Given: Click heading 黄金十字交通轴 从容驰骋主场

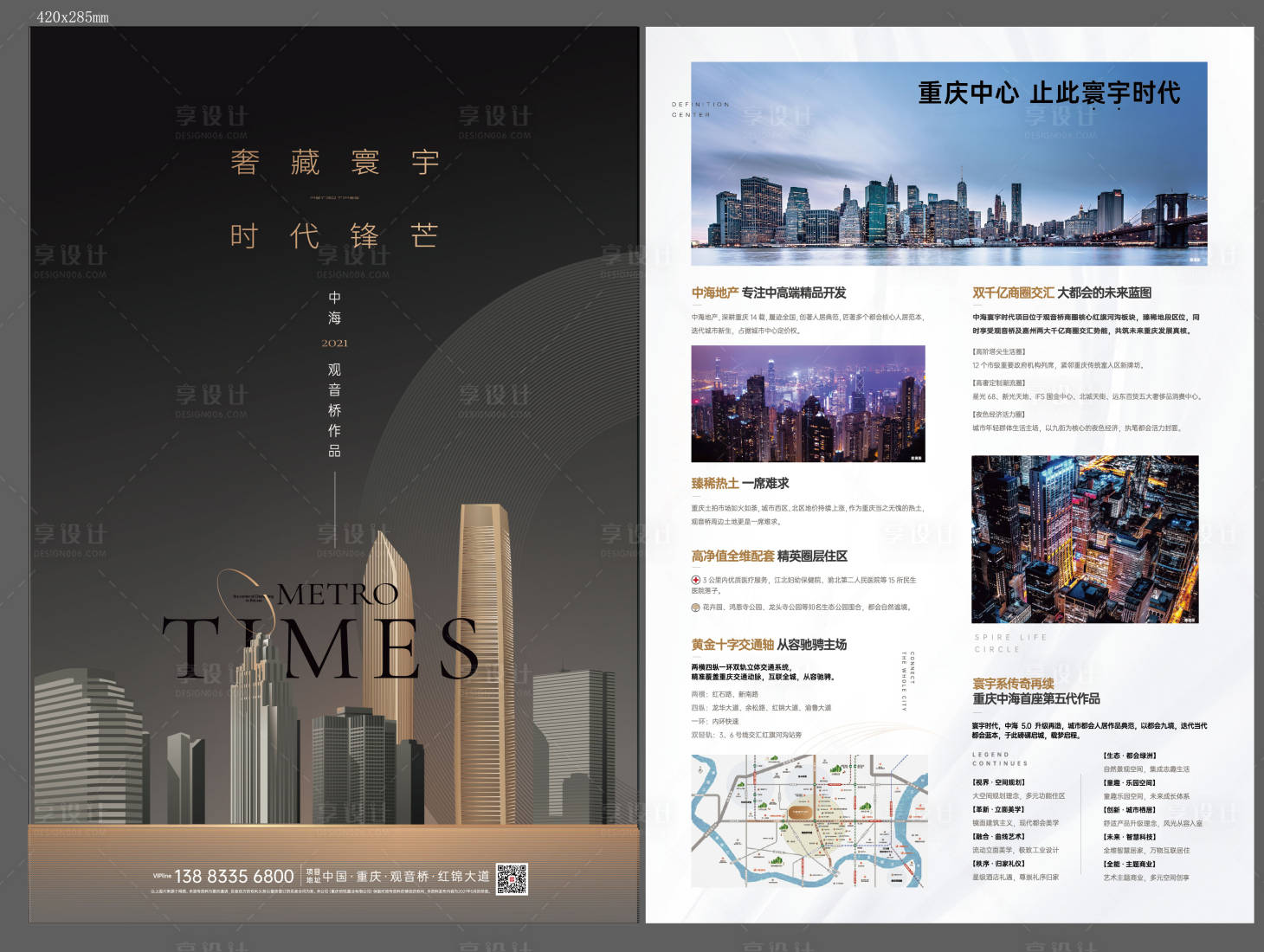Looking at the screenshot, I should pos(769,645).
